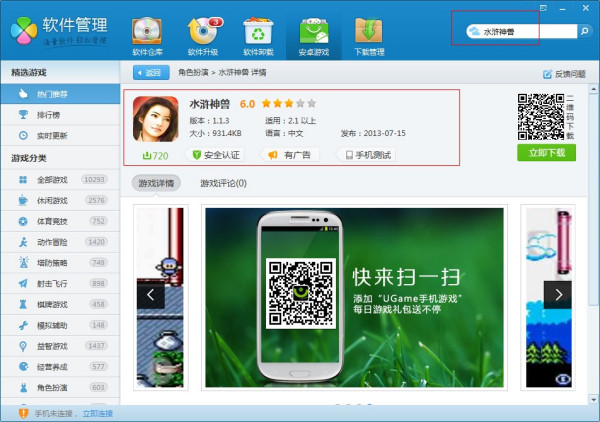Click the QR code next to 二维码下载
This screenshot has width=600, height=422.
(541, 117)
